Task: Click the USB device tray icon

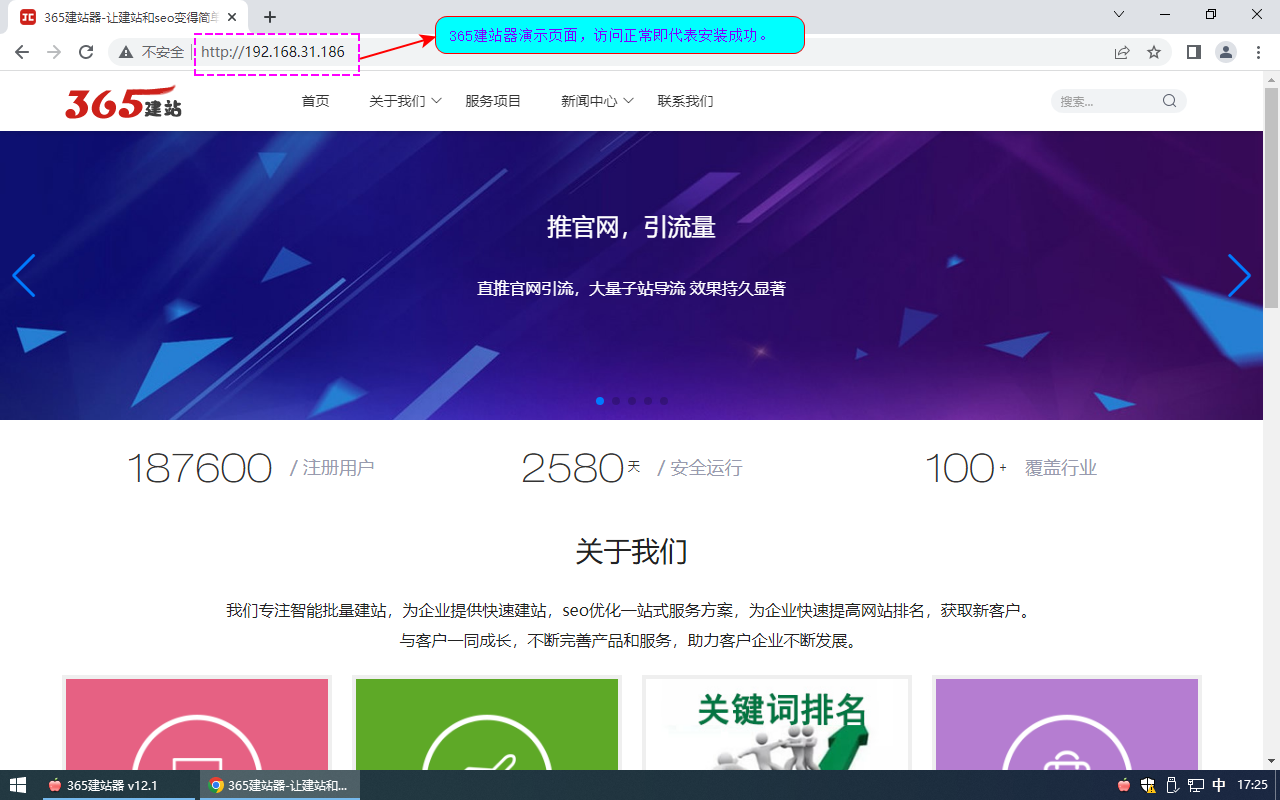Action: click(1172, 785)
